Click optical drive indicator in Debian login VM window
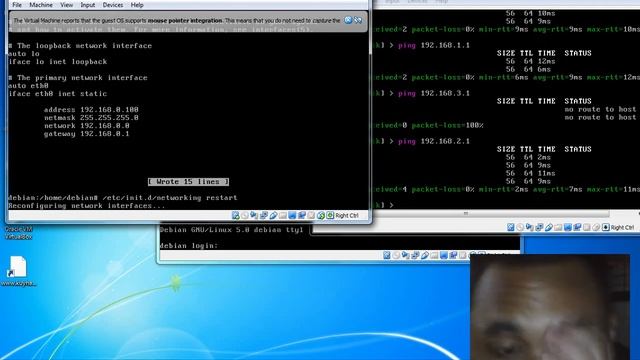The height and width of the screenshot is (360, 640). [x=396, y=256]
